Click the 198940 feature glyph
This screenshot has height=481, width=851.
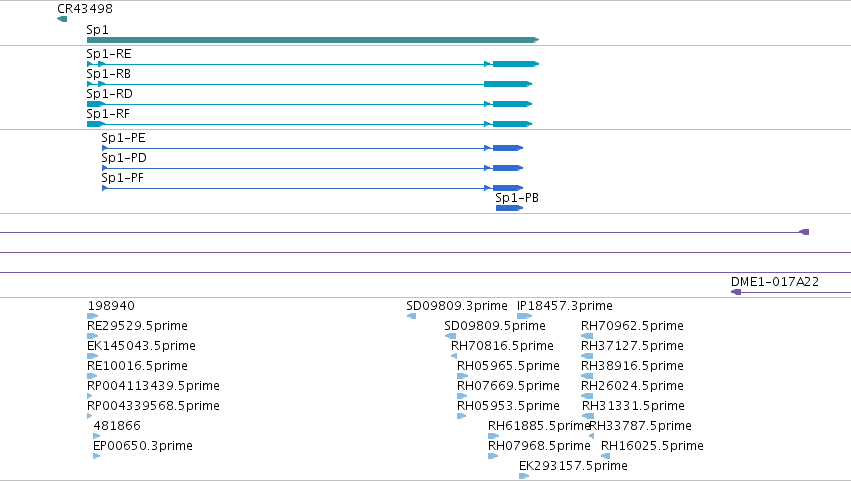[x=92, y=316]
